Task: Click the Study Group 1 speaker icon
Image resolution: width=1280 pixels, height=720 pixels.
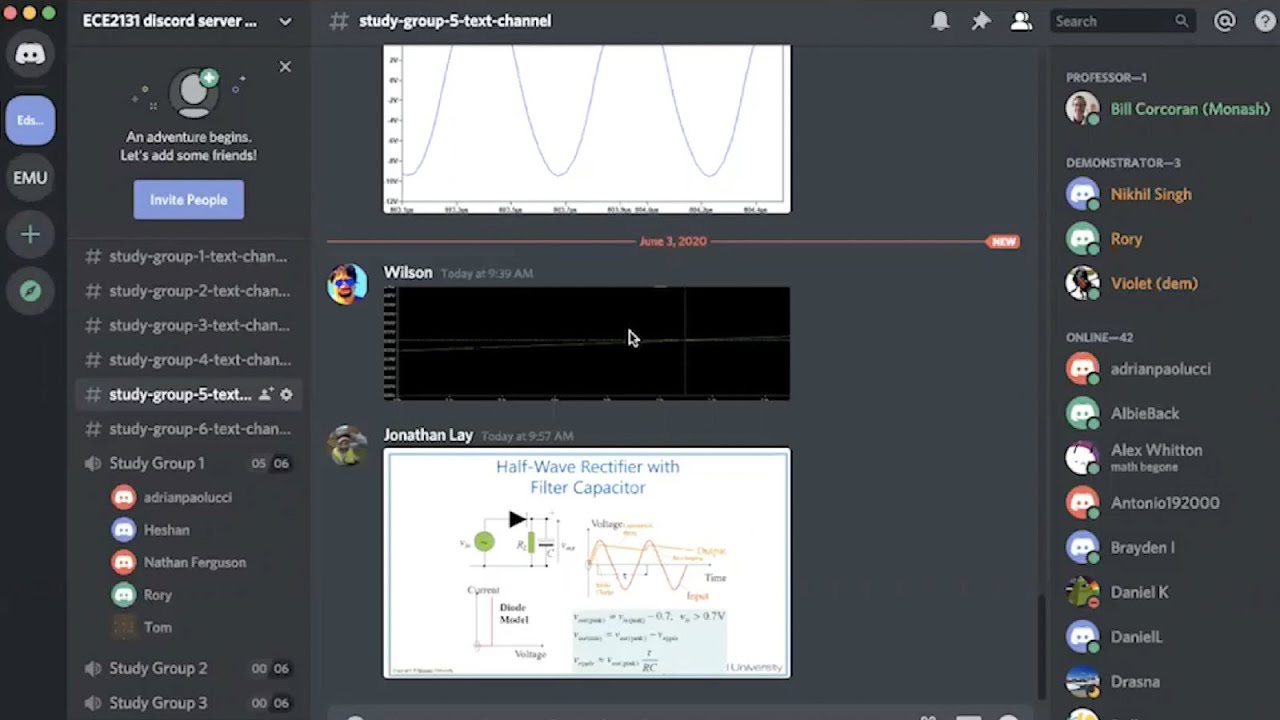Action: 93,464
